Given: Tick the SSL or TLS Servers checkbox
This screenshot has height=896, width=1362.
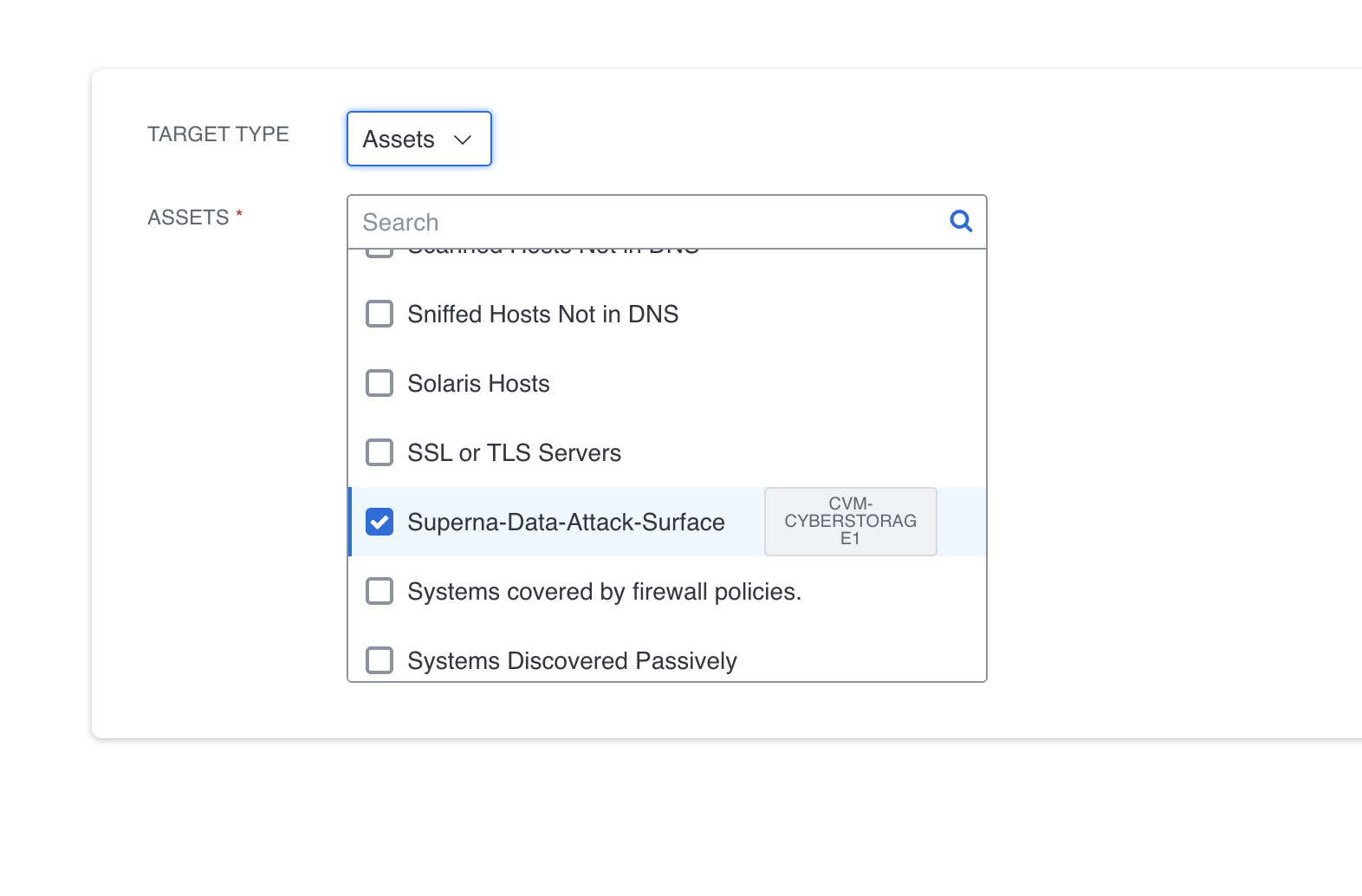Looking at the screenshot, I should [x=379, y=452].
